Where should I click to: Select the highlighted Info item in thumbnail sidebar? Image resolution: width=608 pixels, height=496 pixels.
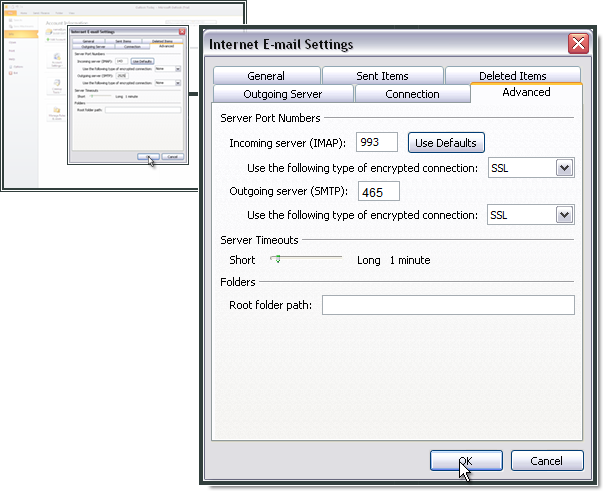(x=21, y=34)
